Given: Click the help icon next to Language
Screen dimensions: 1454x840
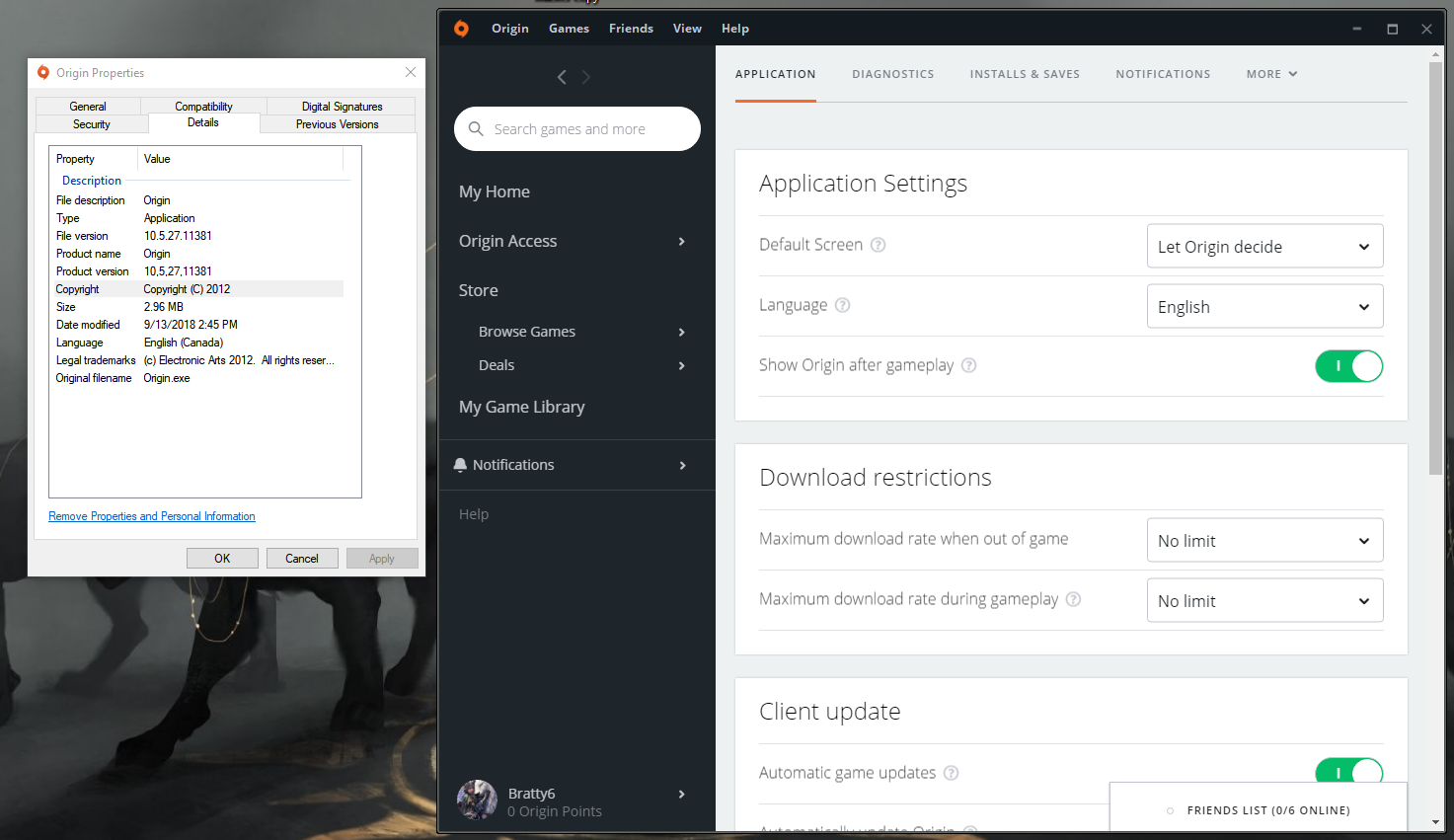Looking at the screenshot, I should 842,305.
